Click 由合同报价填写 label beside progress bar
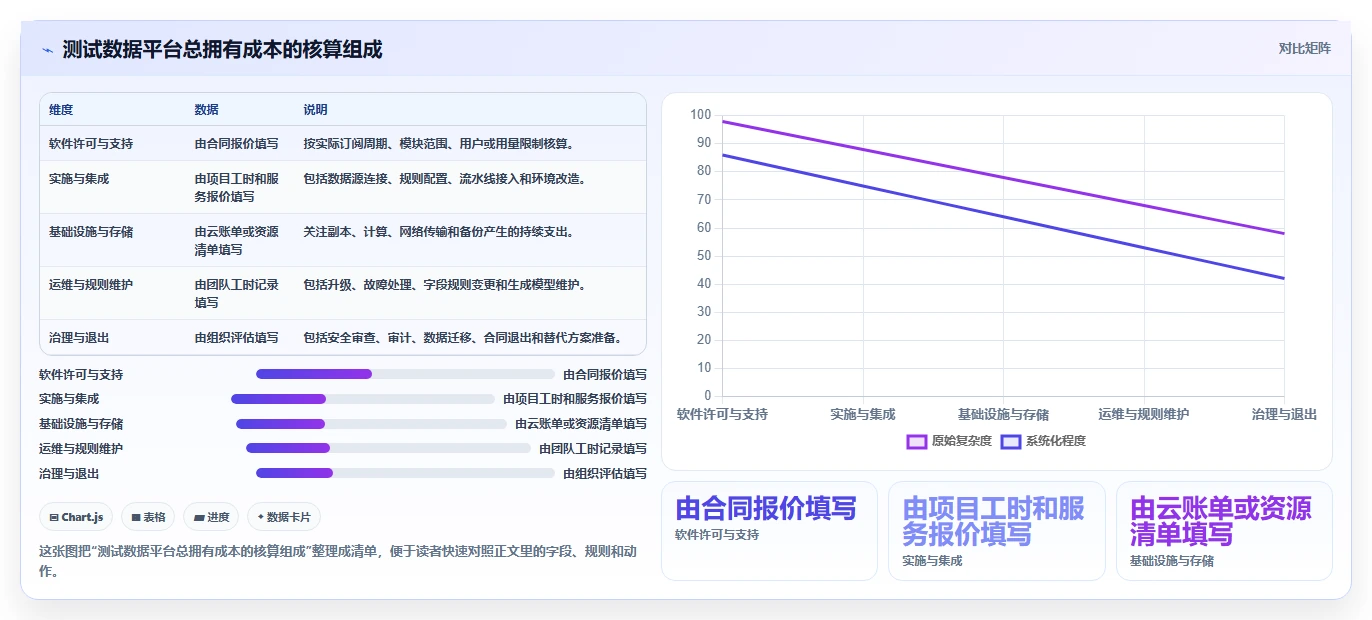Viewport: 1372px width, 620px height. [605, 375]
